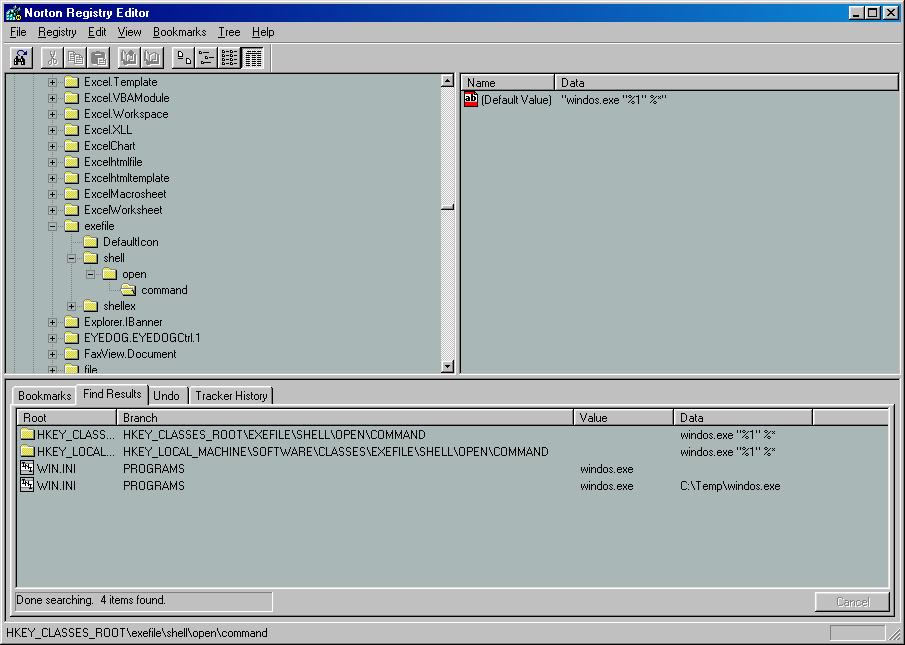The image size is (905, 645).
Task: Select the Find Results tab
Action: pos(112,394)
